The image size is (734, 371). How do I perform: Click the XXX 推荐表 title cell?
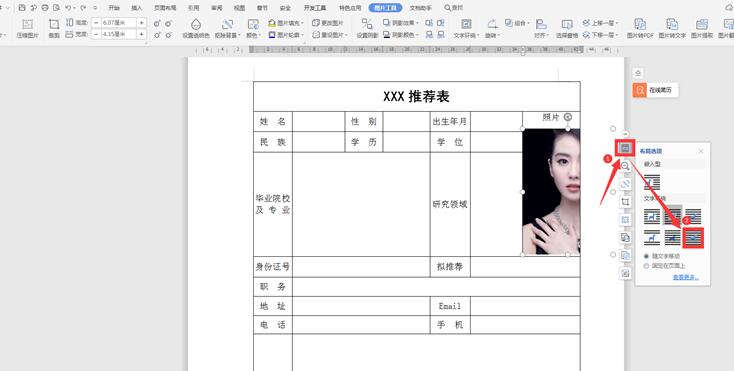417,96
